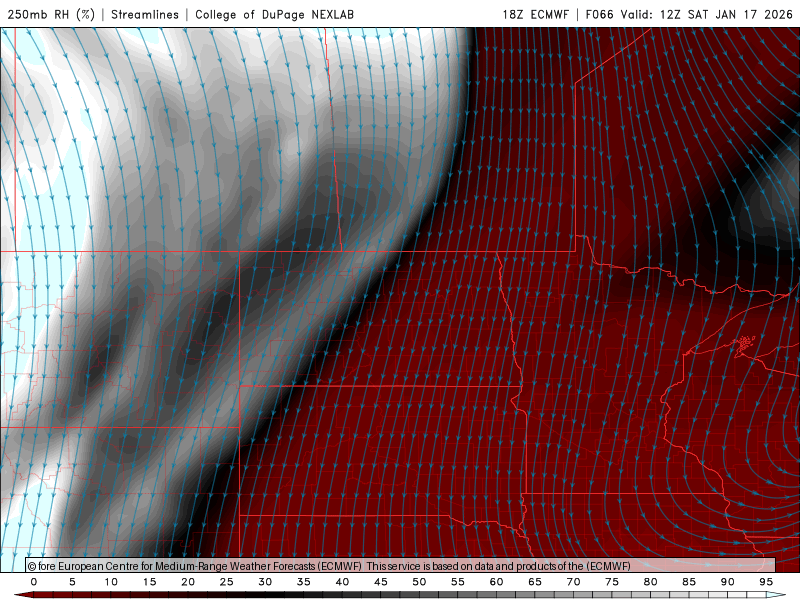Click the "85" value on the color scale
Viewport: 800px width, 600px height.
689,582
